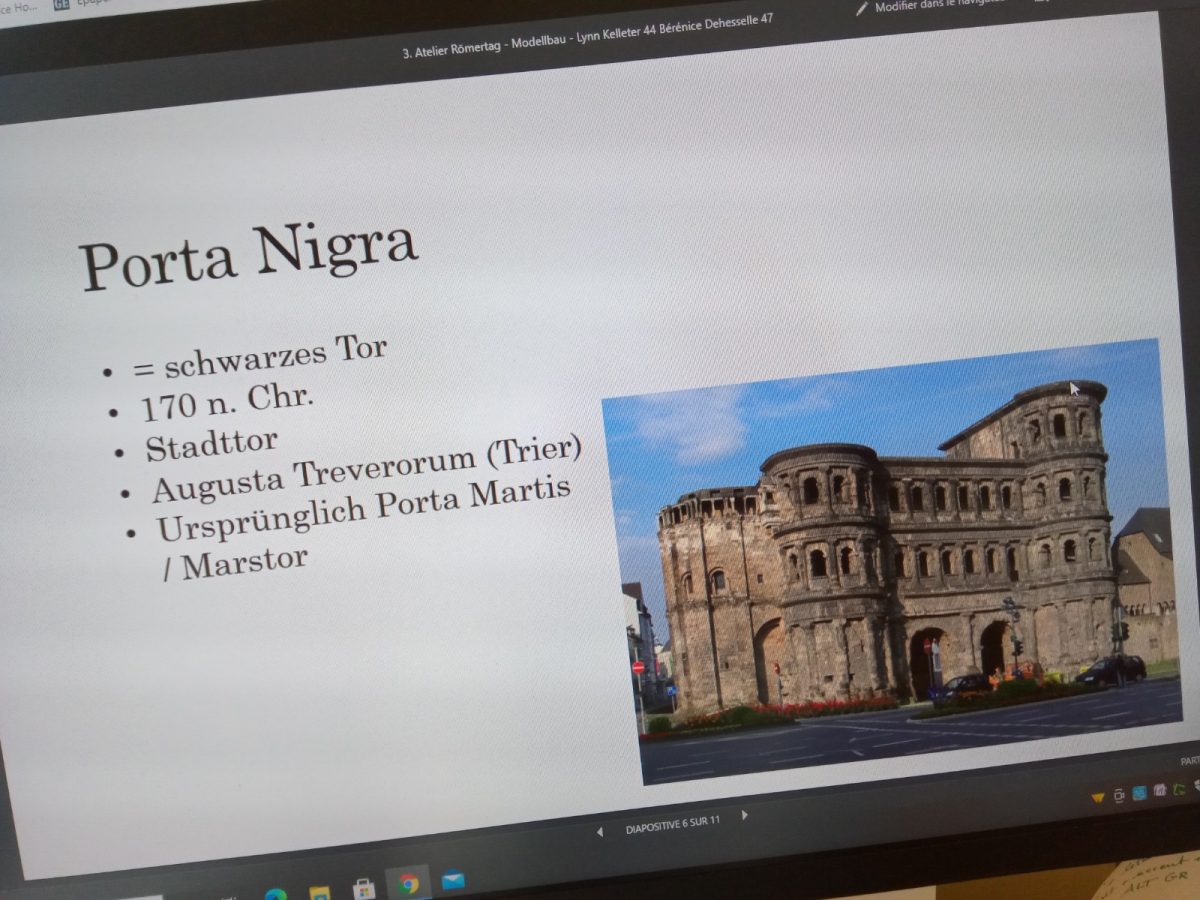Open Microsoft Edge from the taskbar

(275, 894)
